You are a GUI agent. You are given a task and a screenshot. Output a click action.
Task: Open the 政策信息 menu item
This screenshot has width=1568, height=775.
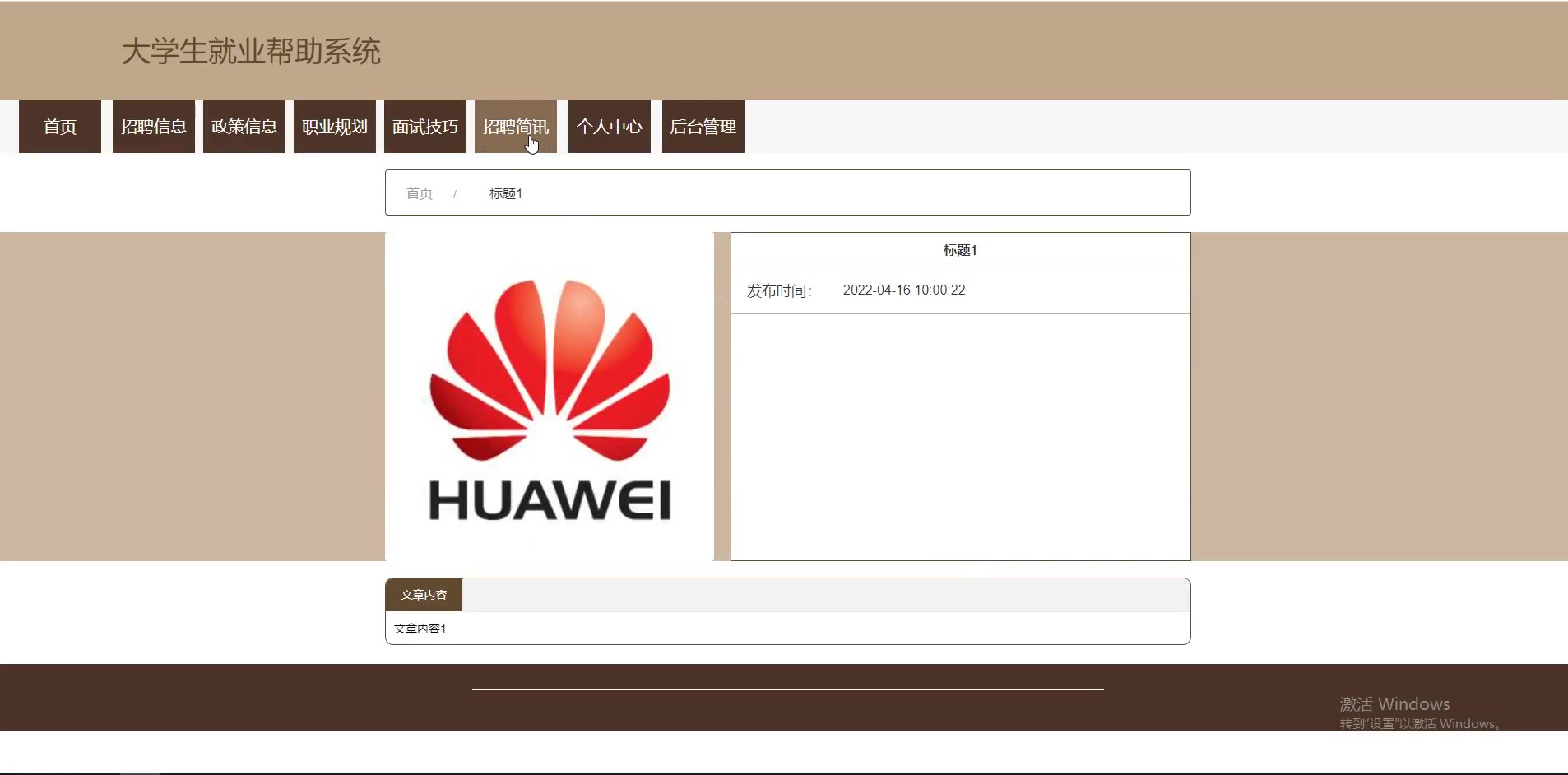click(x=244, y=127)
